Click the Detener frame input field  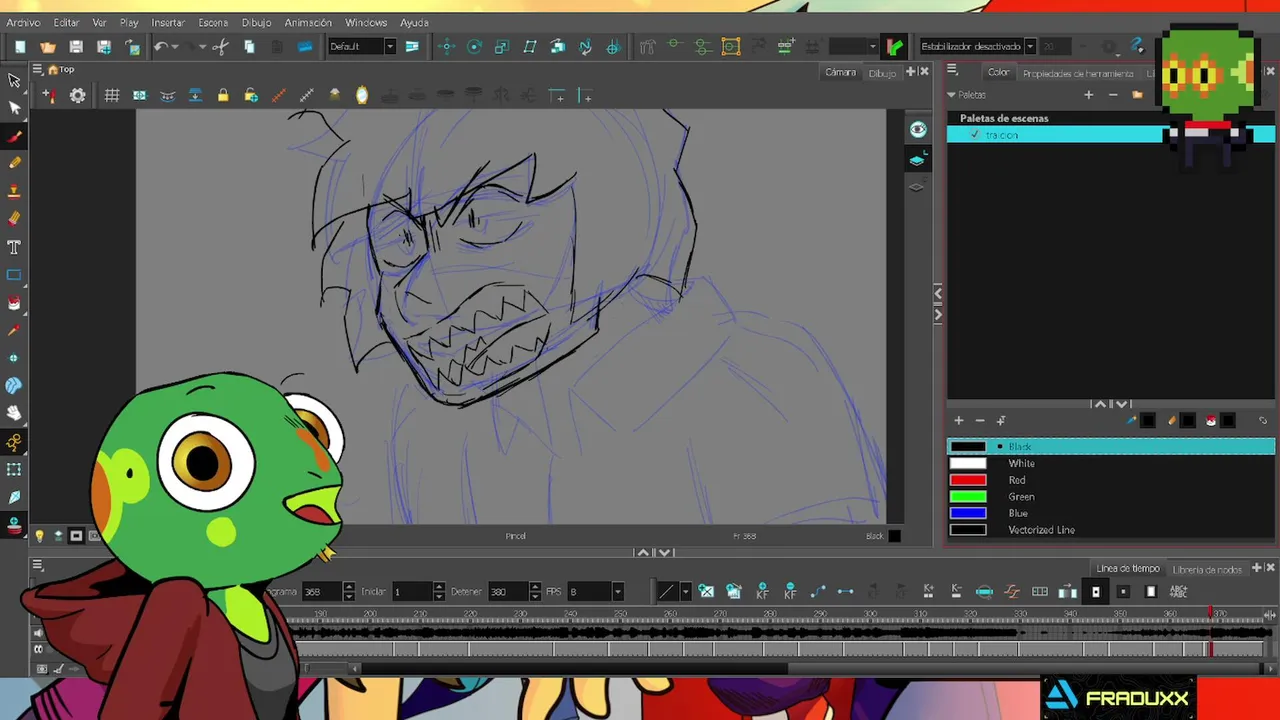click(507, 592)
